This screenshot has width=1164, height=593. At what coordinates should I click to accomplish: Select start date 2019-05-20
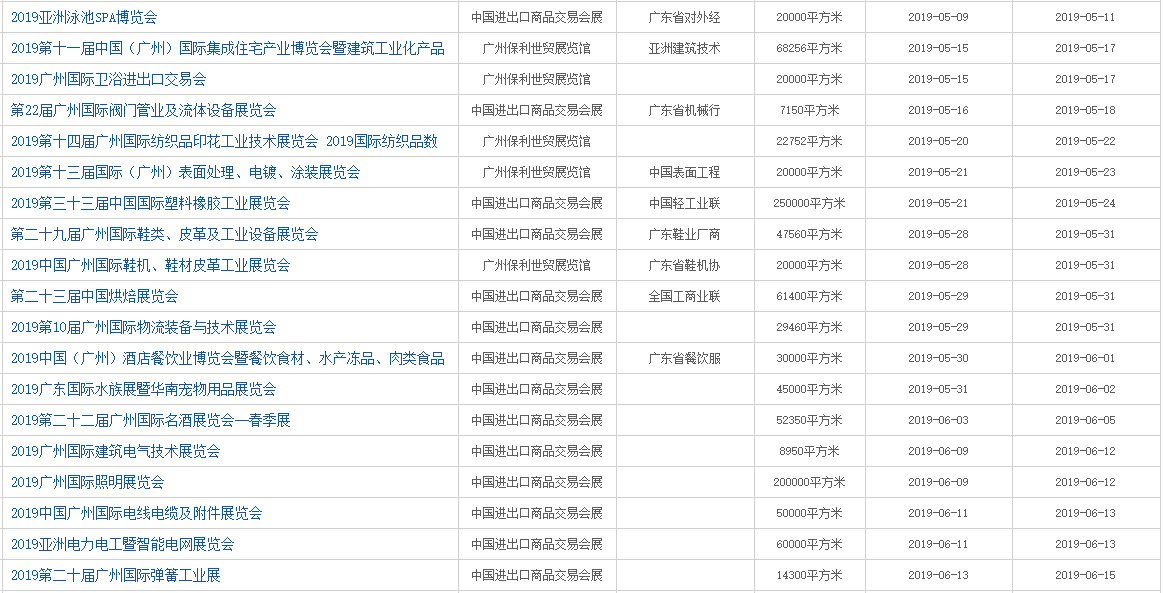point(938,141)
